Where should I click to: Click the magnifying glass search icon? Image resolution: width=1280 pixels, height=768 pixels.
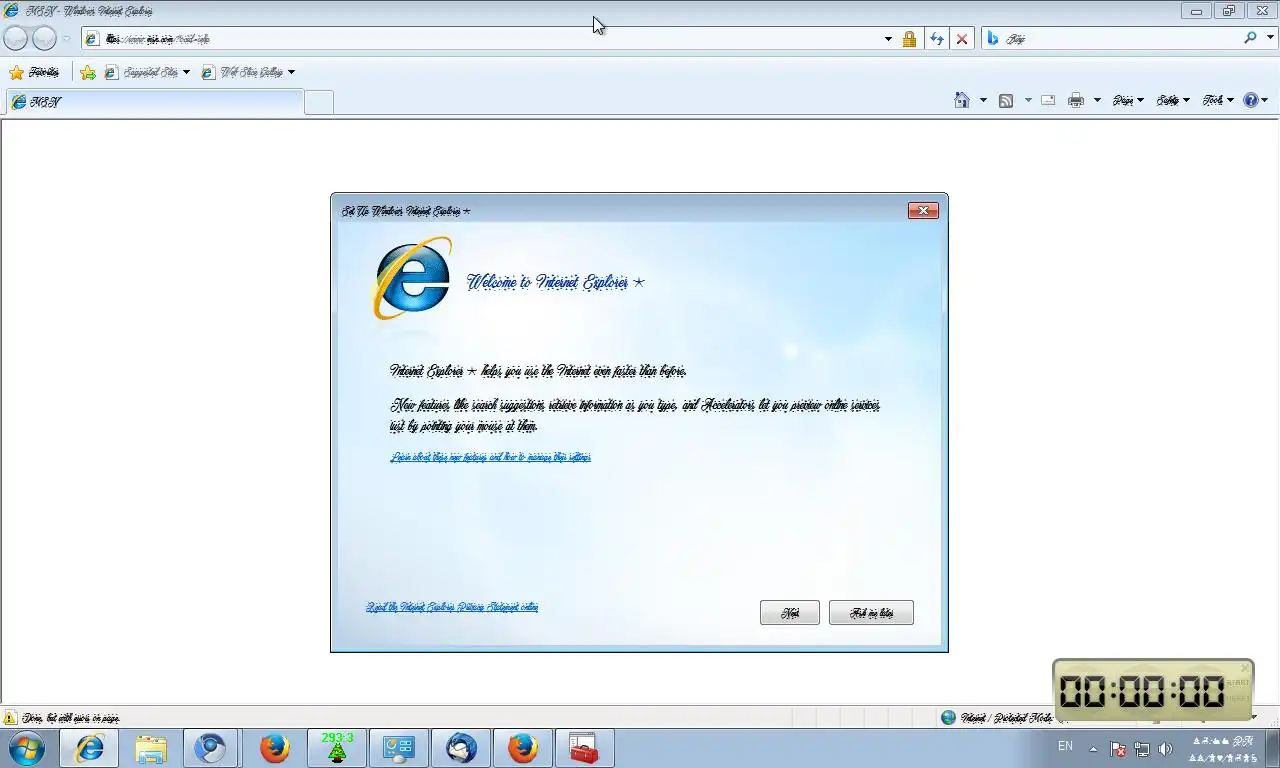point(1250,38)
